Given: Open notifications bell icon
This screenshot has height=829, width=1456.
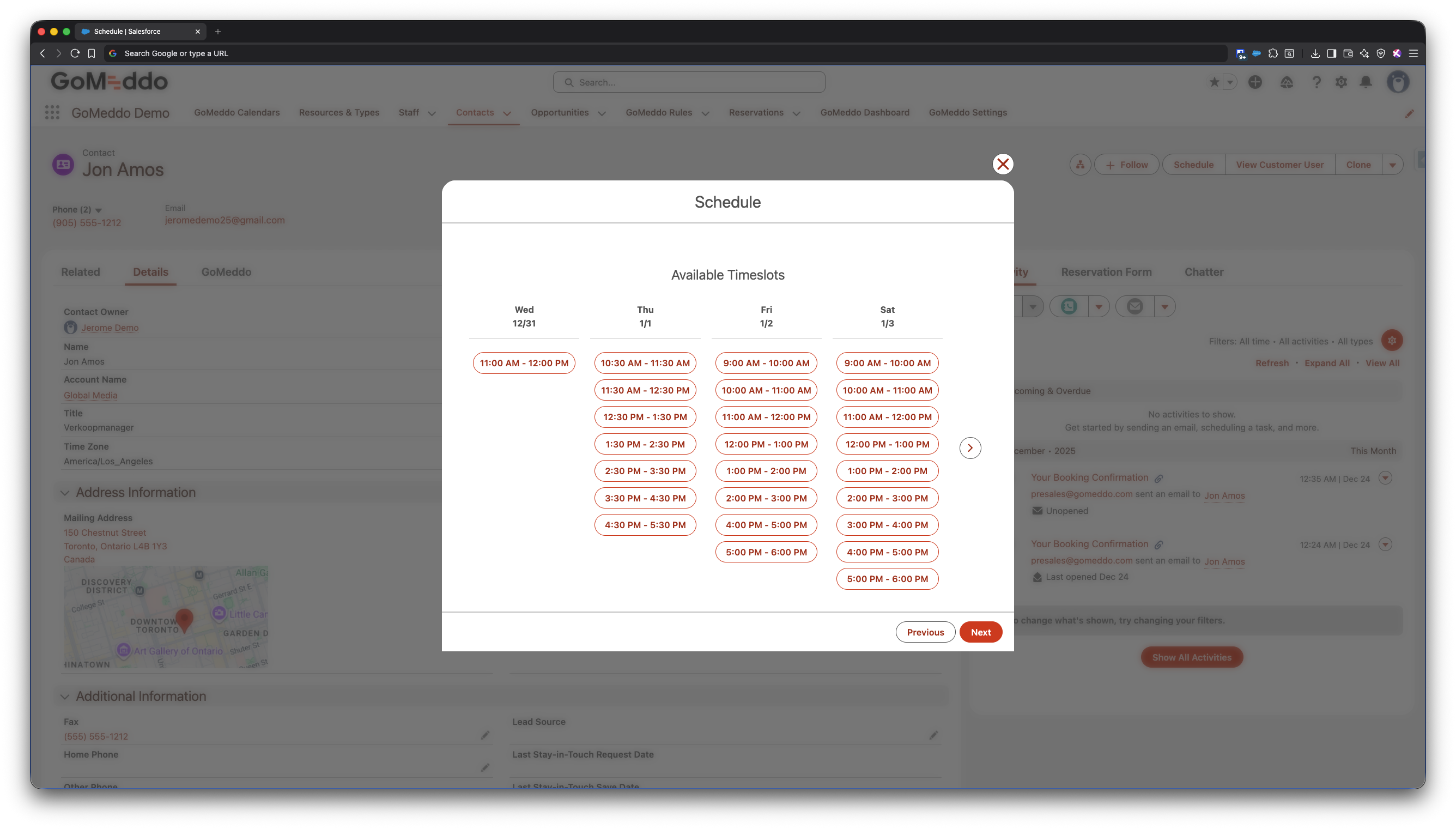Looking at the screenshot, I should [x=1366, y=82].
